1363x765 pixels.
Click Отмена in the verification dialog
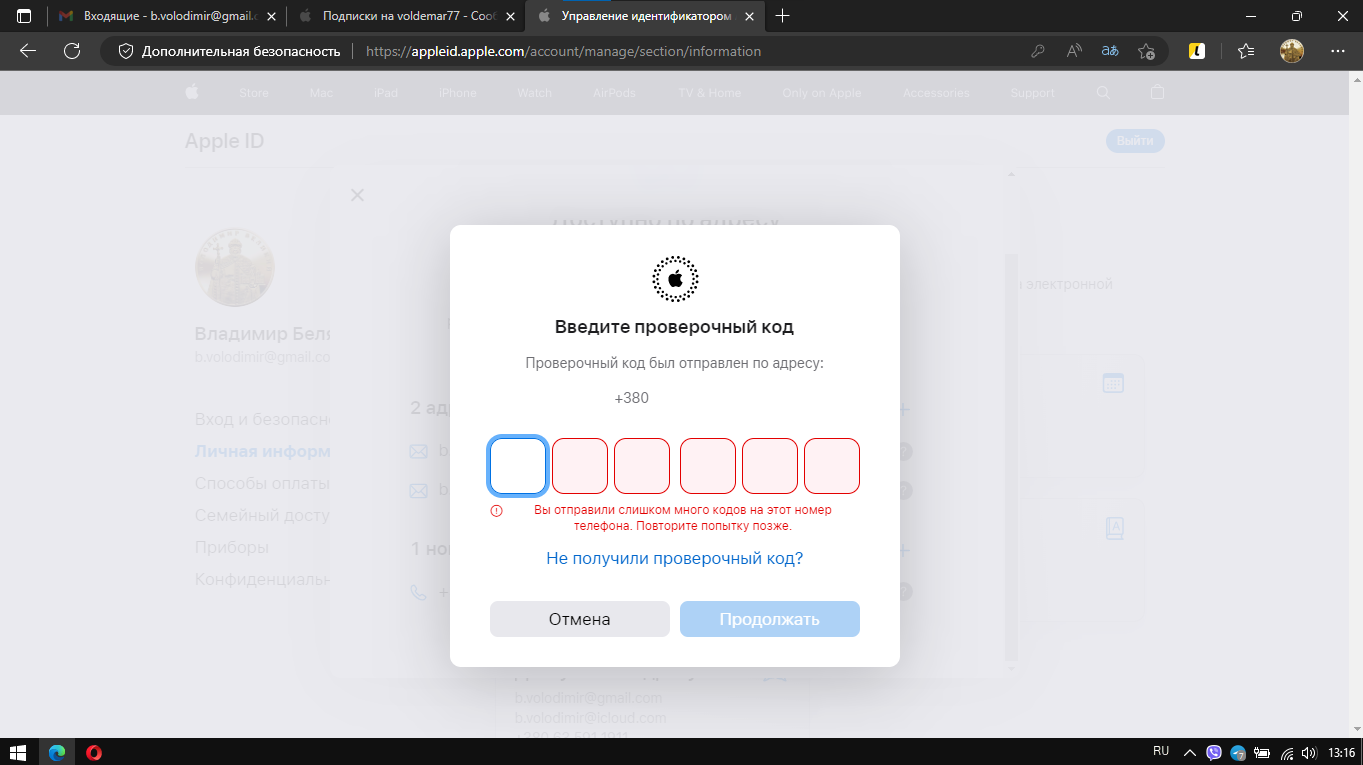pos(580,619)
